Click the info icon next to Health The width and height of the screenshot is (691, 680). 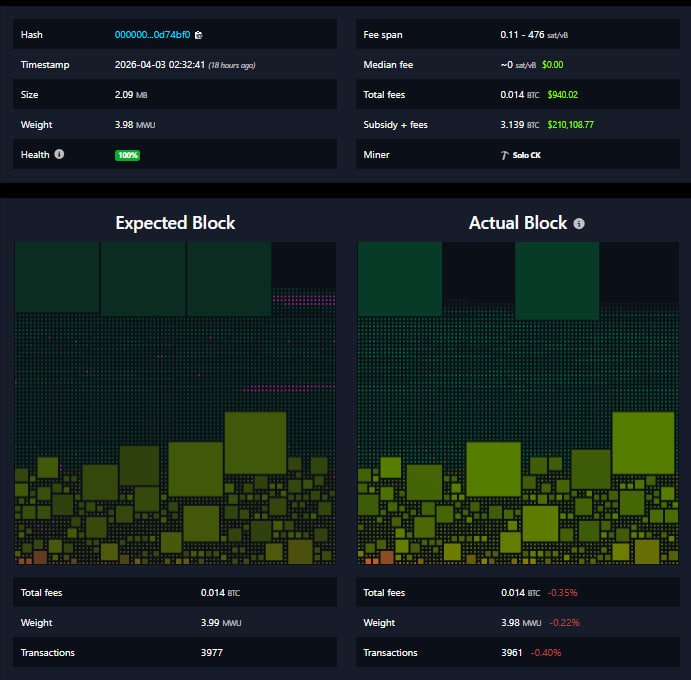pos(59,154)
